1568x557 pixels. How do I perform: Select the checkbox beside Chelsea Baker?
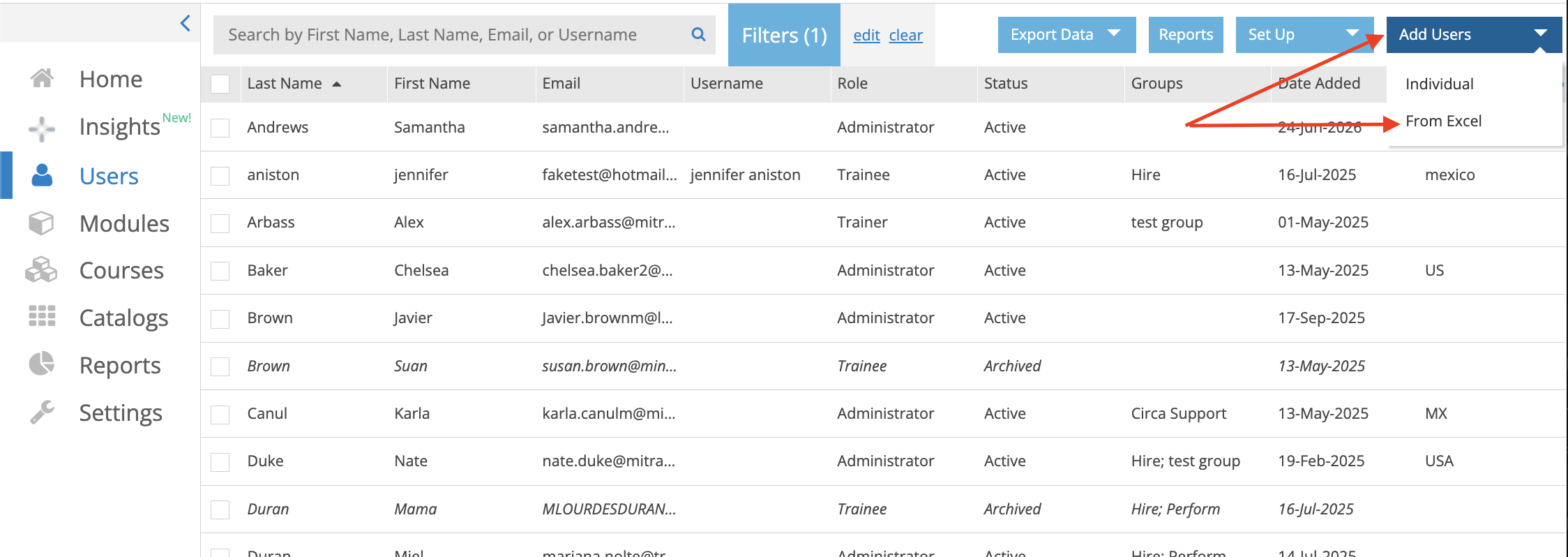pyautogui.click(x=220, y=271)
